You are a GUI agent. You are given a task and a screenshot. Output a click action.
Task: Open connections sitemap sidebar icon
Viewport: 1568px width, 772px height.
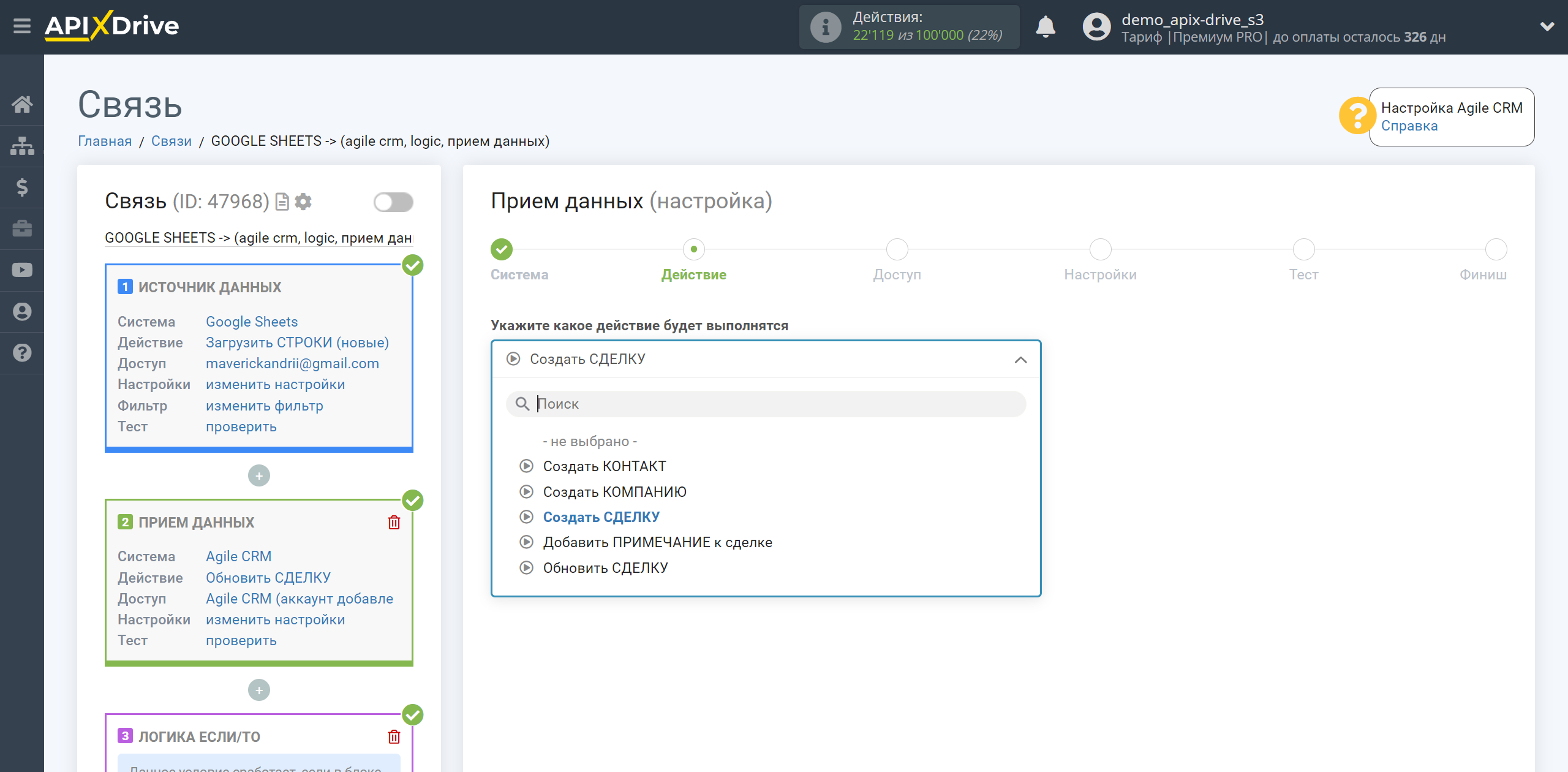pyautogui.click(x=22, y=146)
